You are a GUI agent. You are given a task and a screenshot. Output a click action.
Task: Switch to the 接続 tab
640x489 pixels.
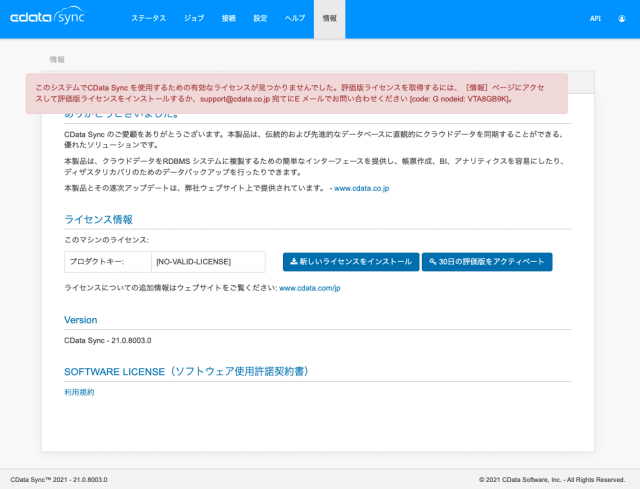(x=229, y=18)
